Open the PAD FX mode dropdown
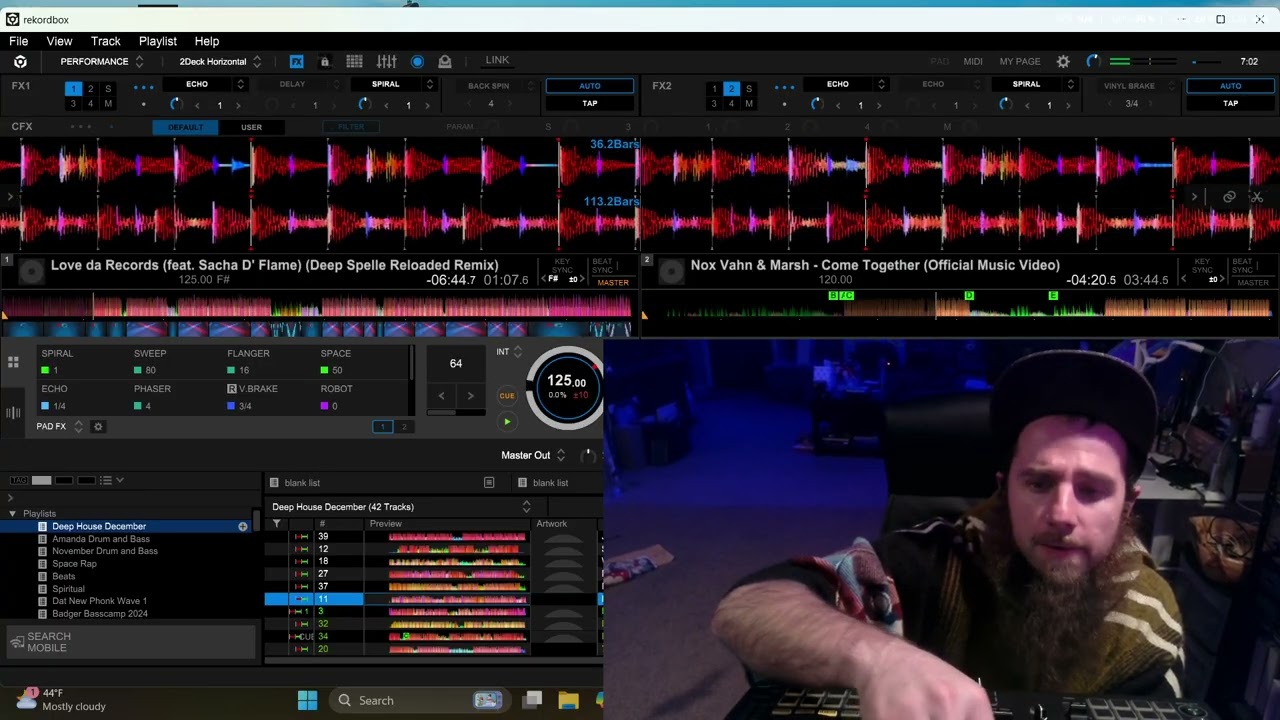Screen dimensions: 1280x720 [60, 427]
